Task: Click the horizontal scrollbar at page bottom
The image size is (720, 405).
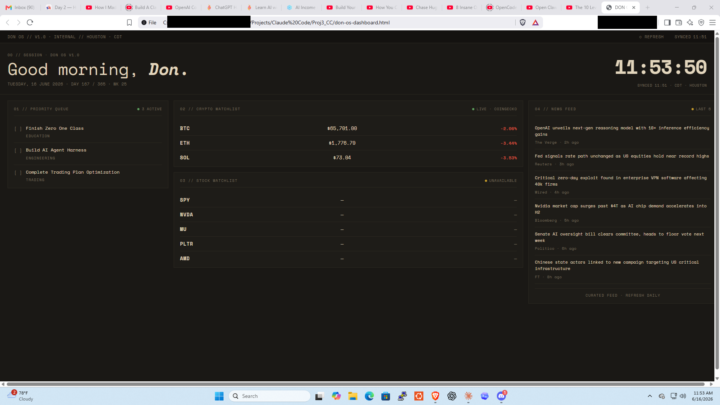Action: (x=355, y=384)
